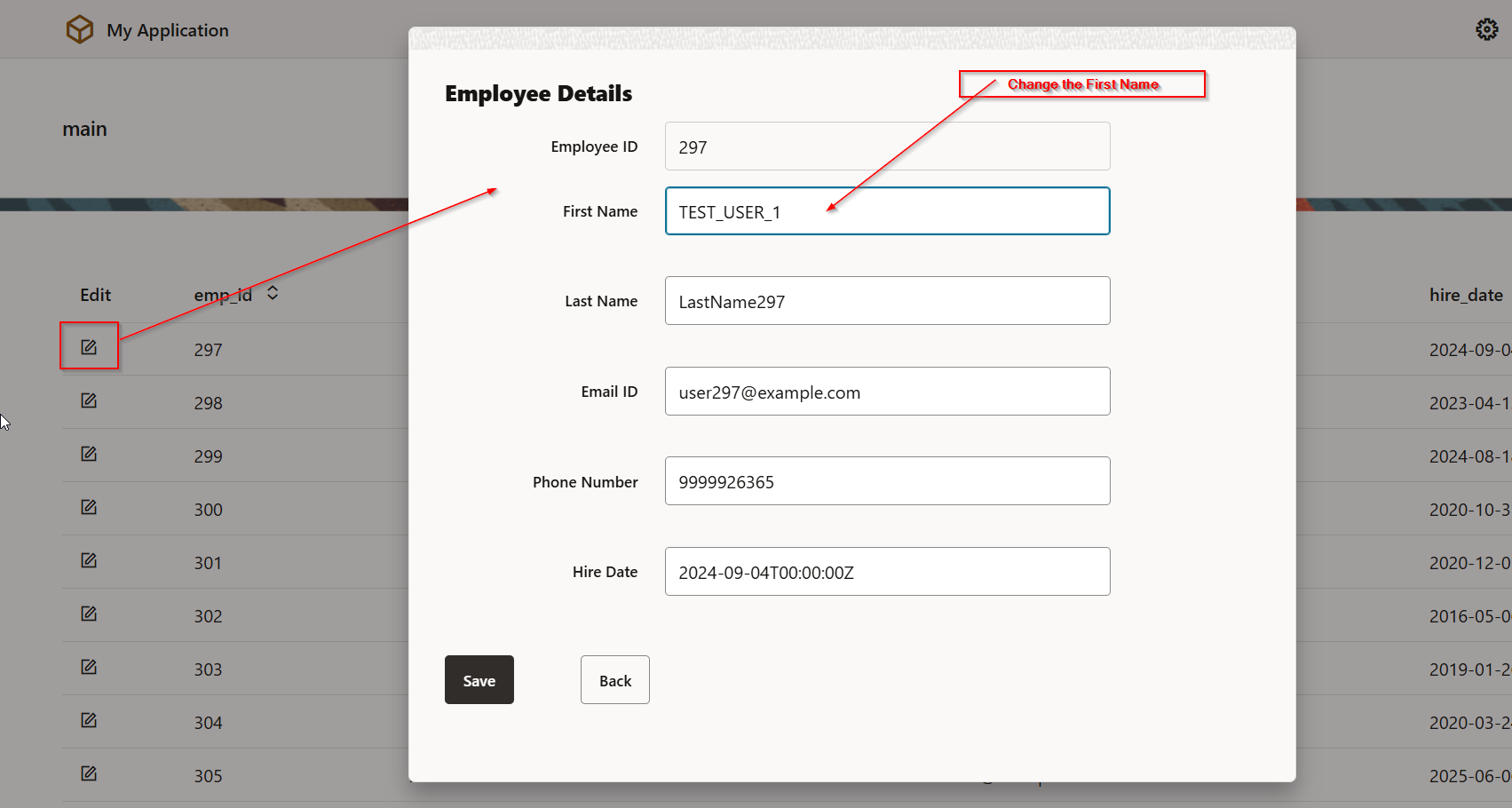Screen dimensions: 1512x808
Task: Click the My Application cube logo
Action: 80,29
